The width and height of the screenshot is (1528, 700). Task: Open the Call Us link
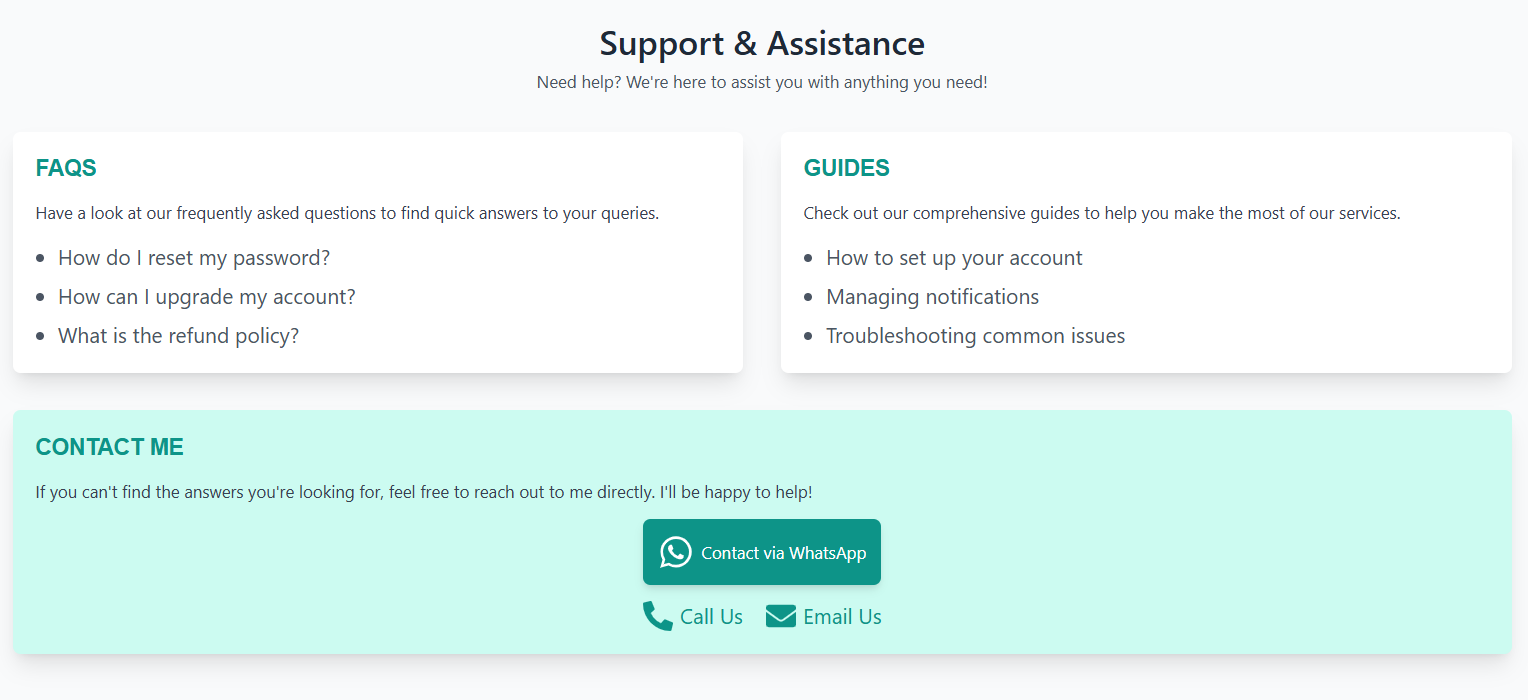pyautogui.click(x=711, y=617)
